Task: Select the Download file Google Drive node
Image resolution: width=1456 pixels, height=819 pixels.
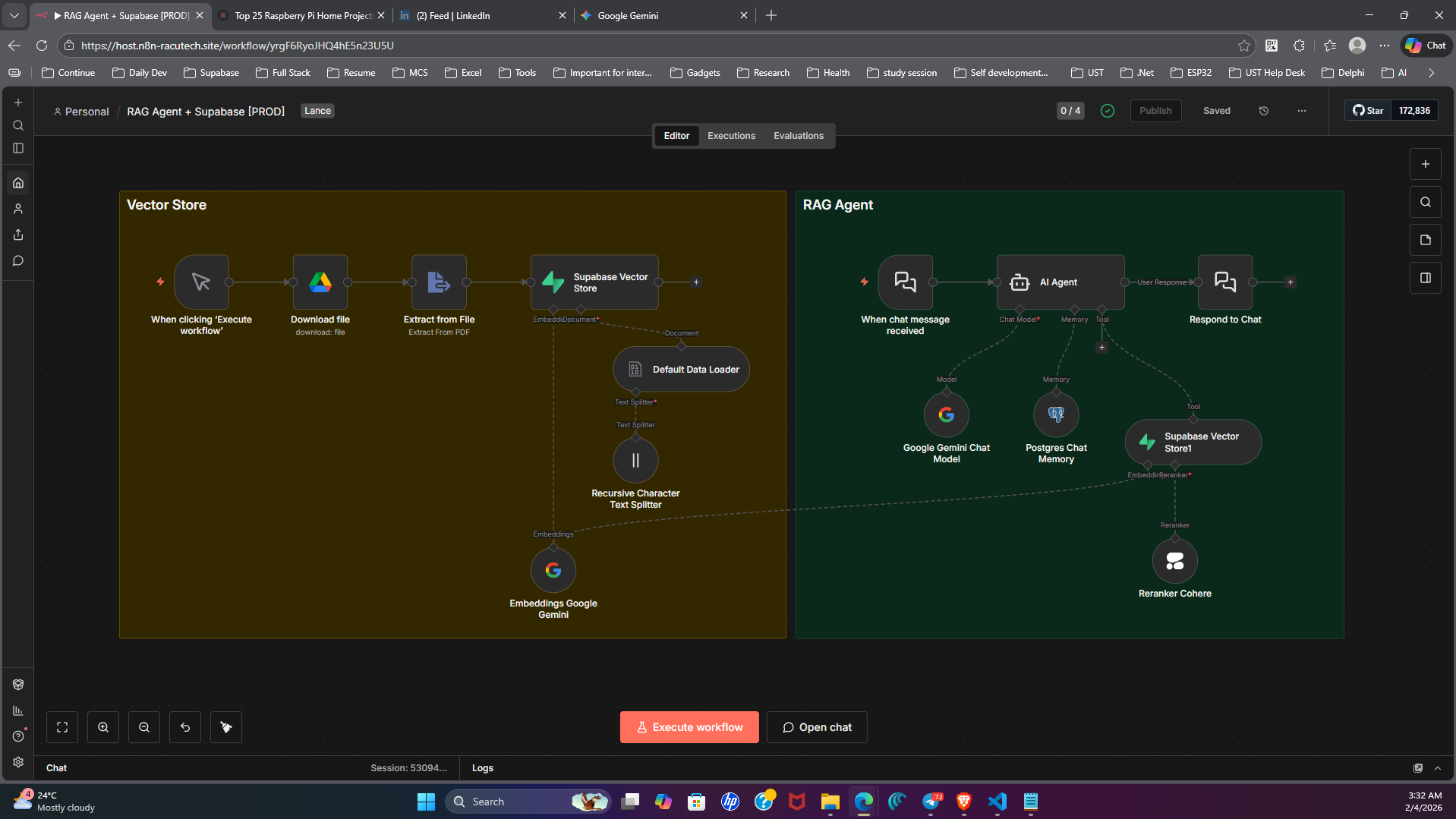Action: pyautogui.click(x=320, y=282)
